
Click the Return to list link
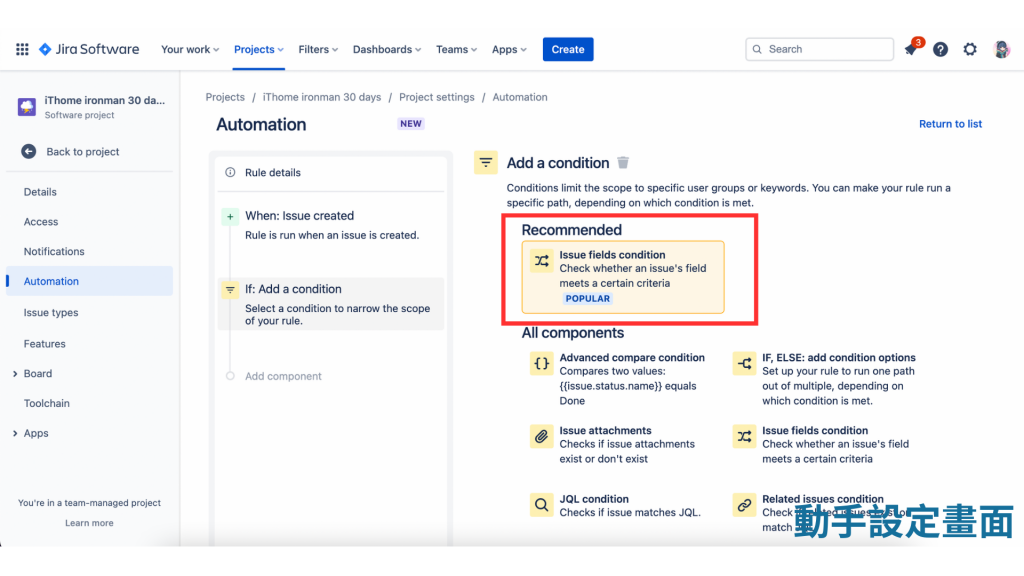pos(950,123)
